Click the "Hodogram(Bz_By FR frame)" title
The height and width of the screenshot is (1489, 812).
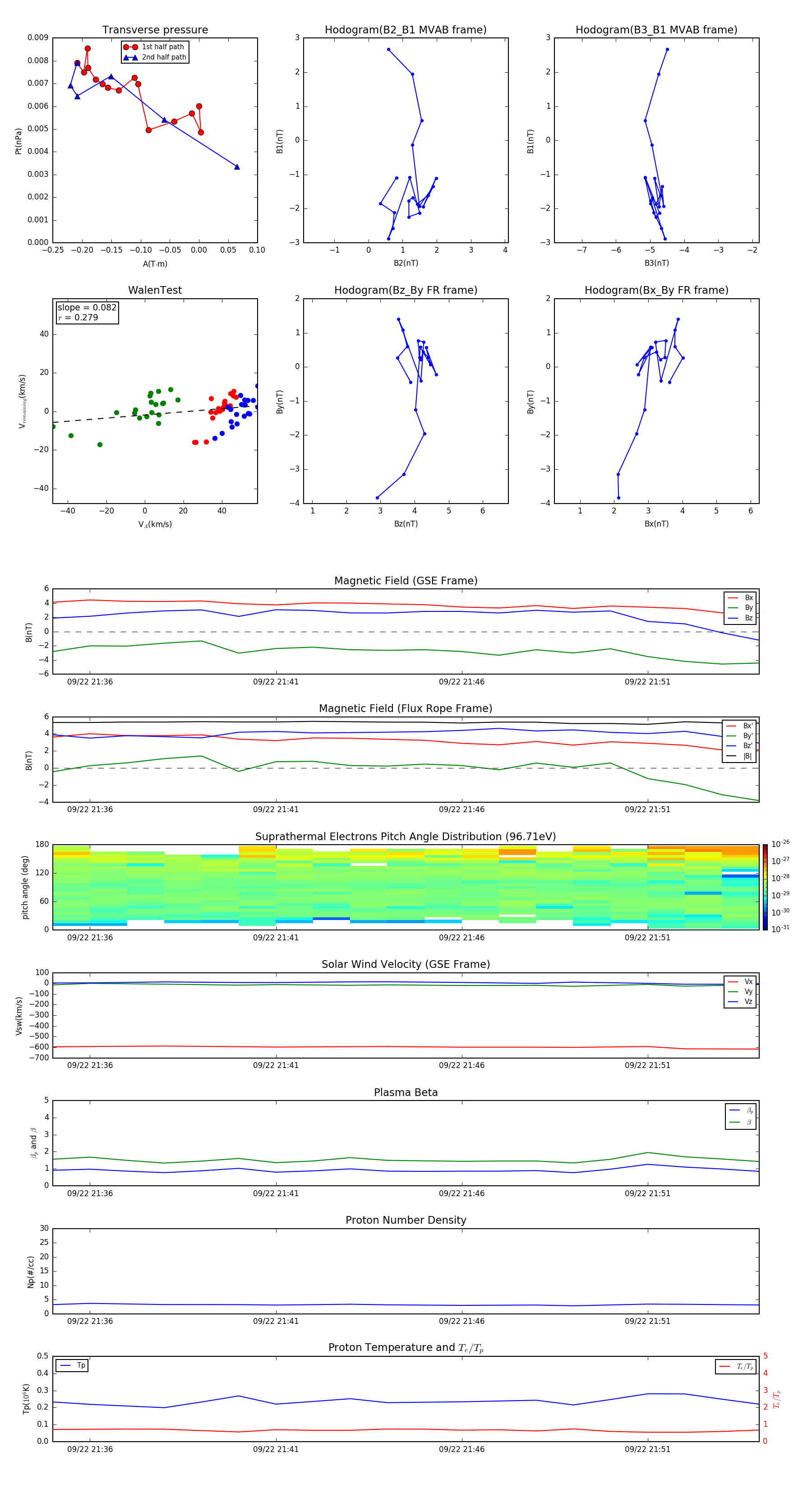click(406, 290)
